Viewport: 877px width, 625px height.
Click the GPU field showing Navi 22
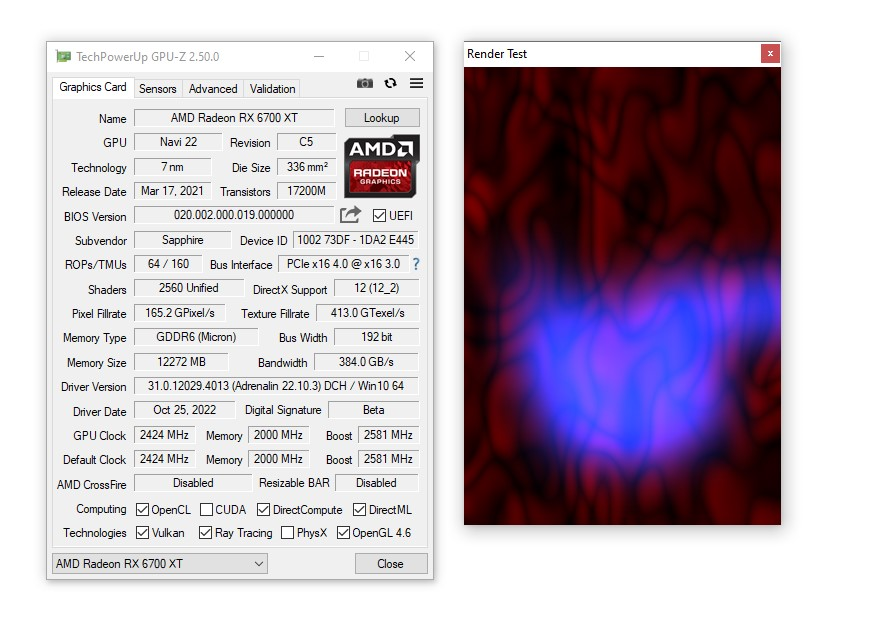point(178,142)
